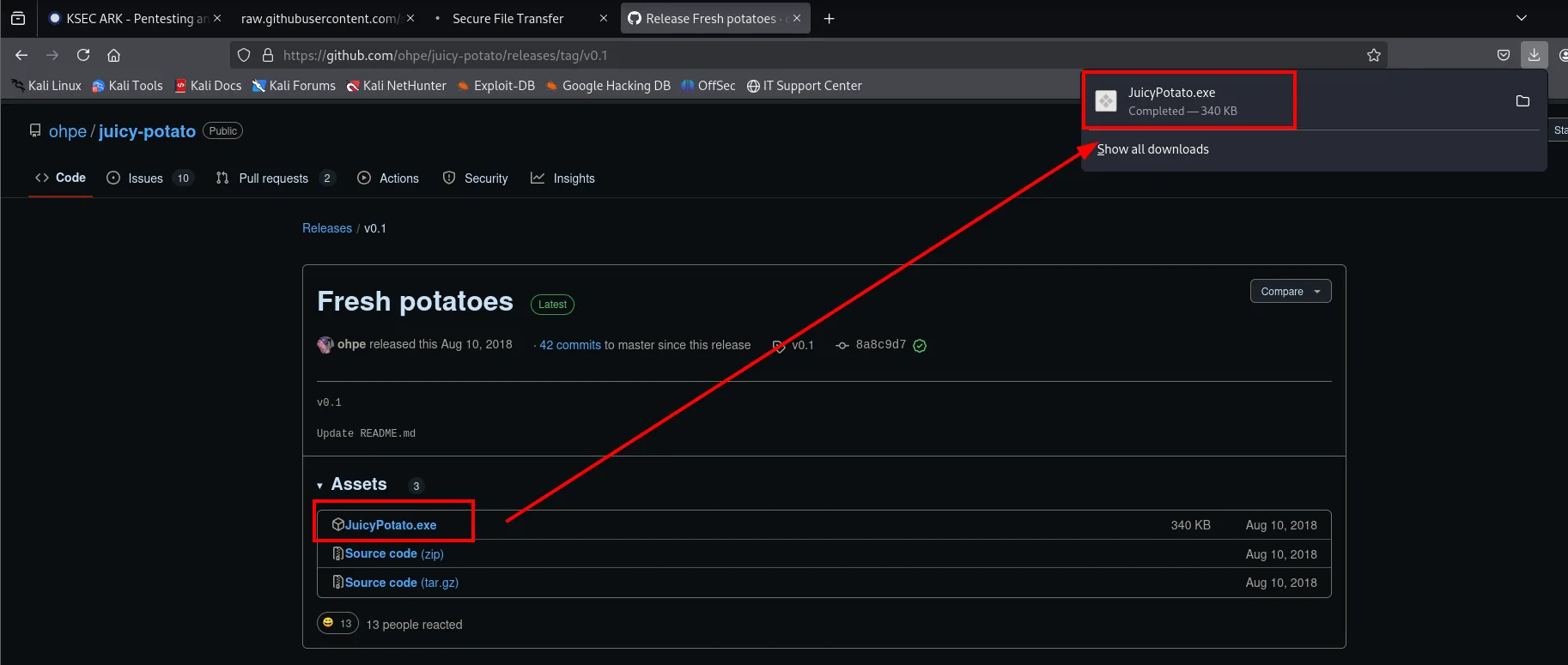The image size is (1568, 665).
Task: Bookmark this page with the star icon
Action: (x=1374, y=55)
